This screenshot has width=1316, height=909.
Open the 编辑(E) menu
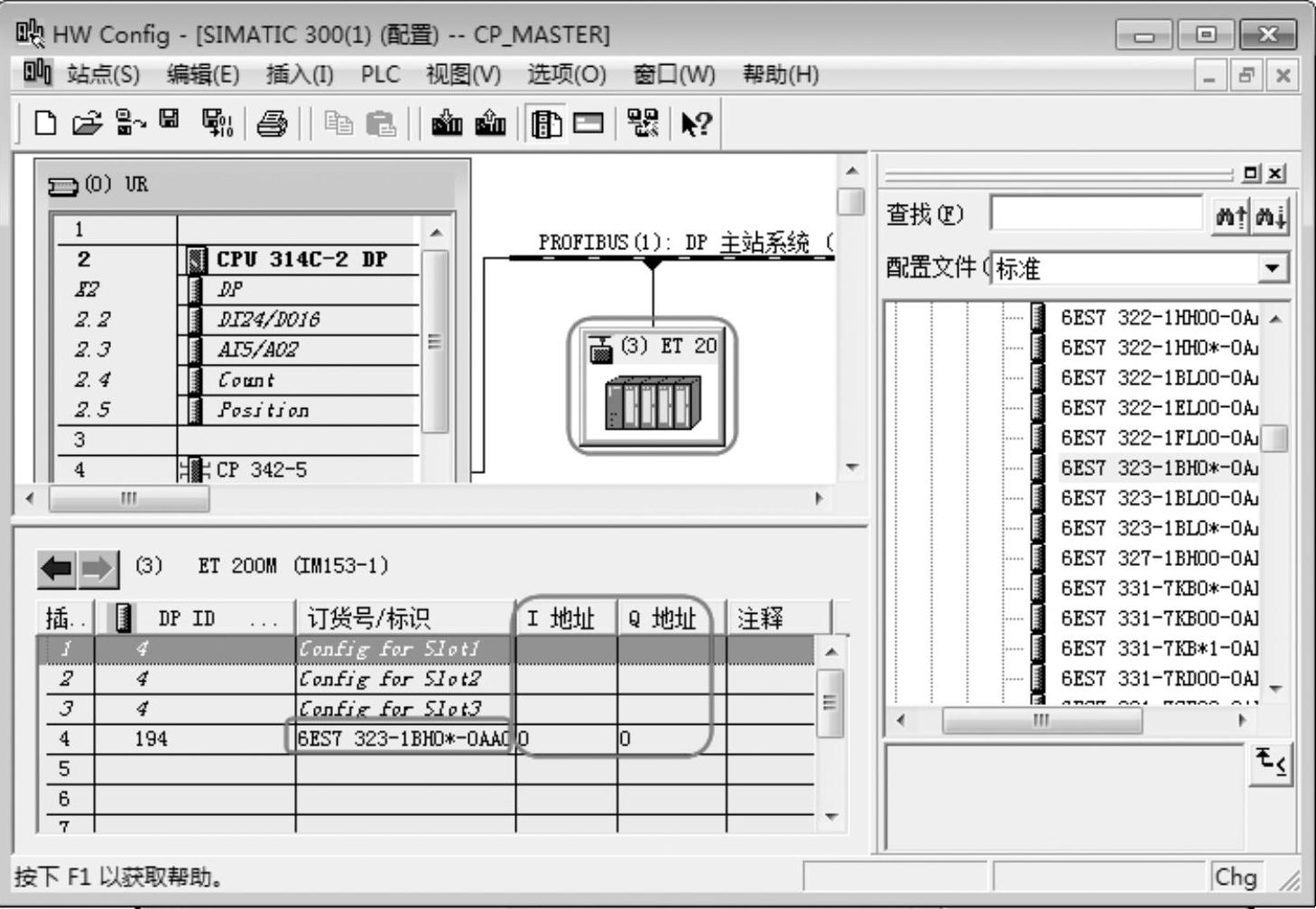click(203, 74)
